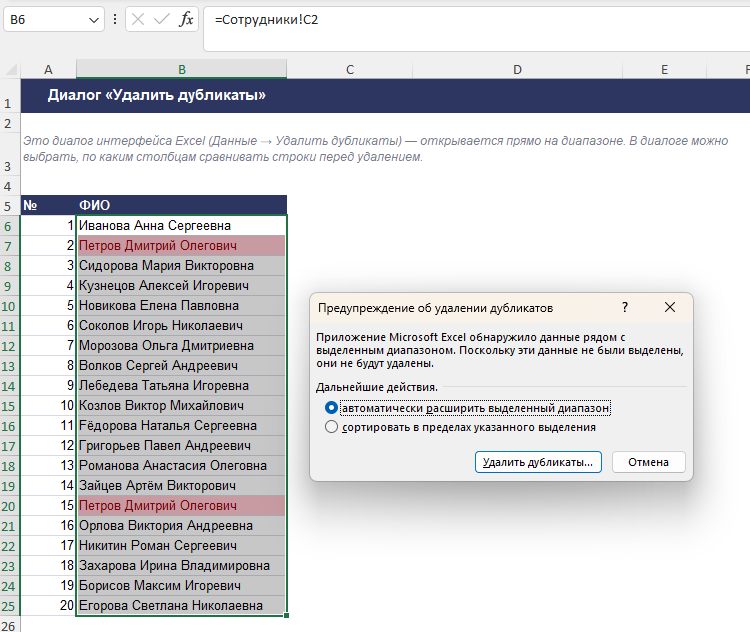Screen dimensions: 750x632
Task: Select row header 6
Action: pos(9,226)
